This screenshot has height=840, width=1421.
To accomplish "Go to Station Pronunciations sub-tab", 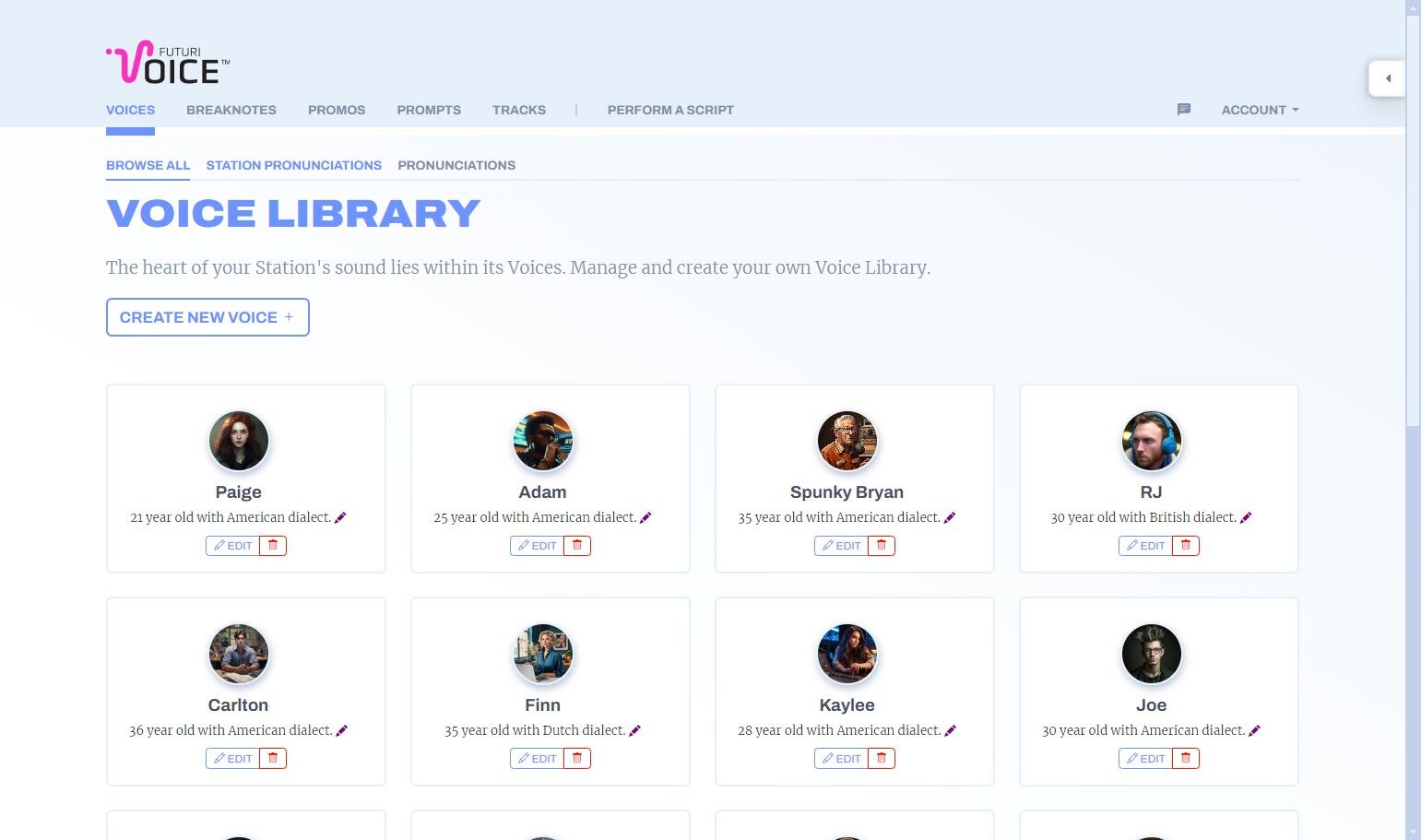I will coord(293,165).
